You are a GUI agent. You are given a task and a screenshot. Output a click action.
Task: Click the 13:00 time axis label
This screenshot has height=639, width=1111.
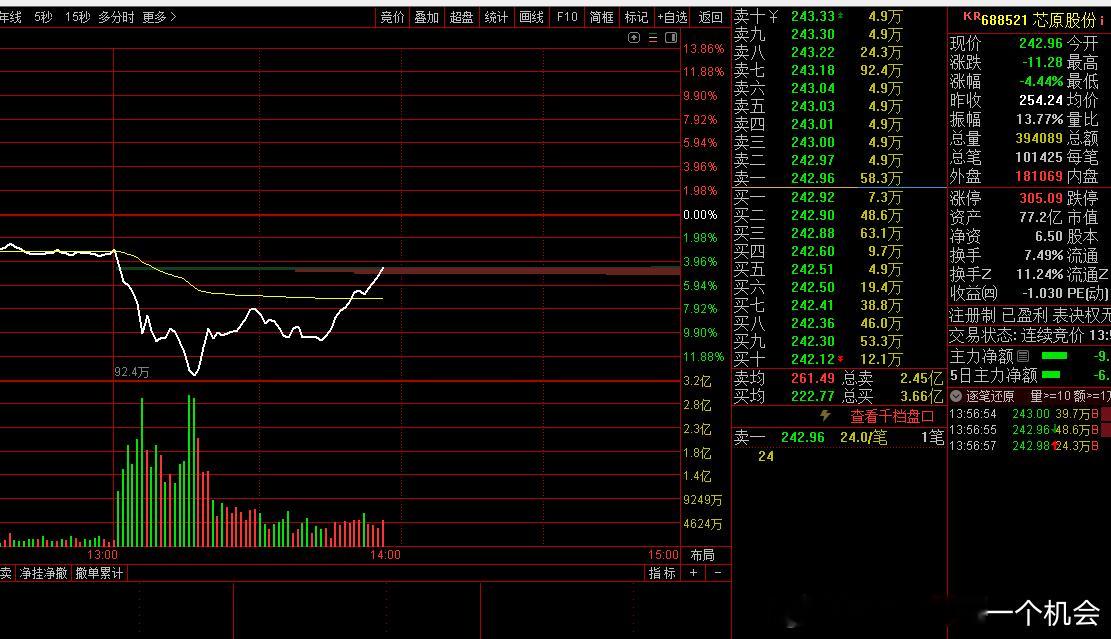point(102,555)
